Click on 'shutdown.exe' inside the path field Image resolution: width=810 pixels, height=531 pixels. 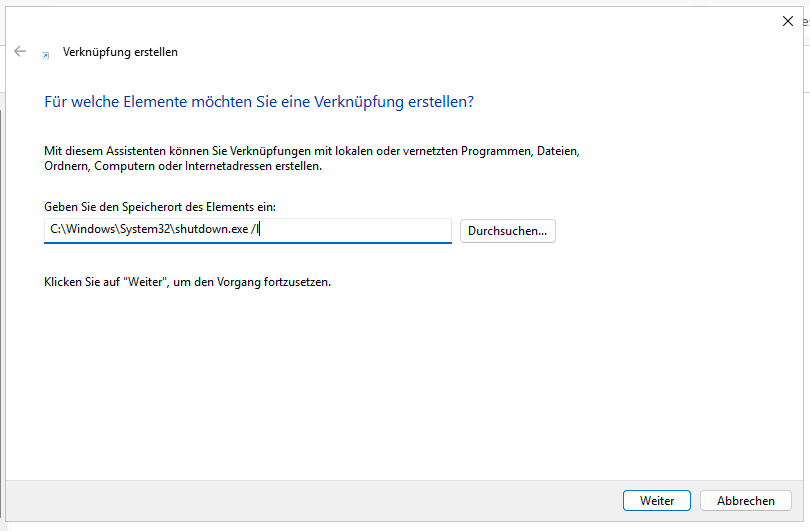tap(212, 231)
